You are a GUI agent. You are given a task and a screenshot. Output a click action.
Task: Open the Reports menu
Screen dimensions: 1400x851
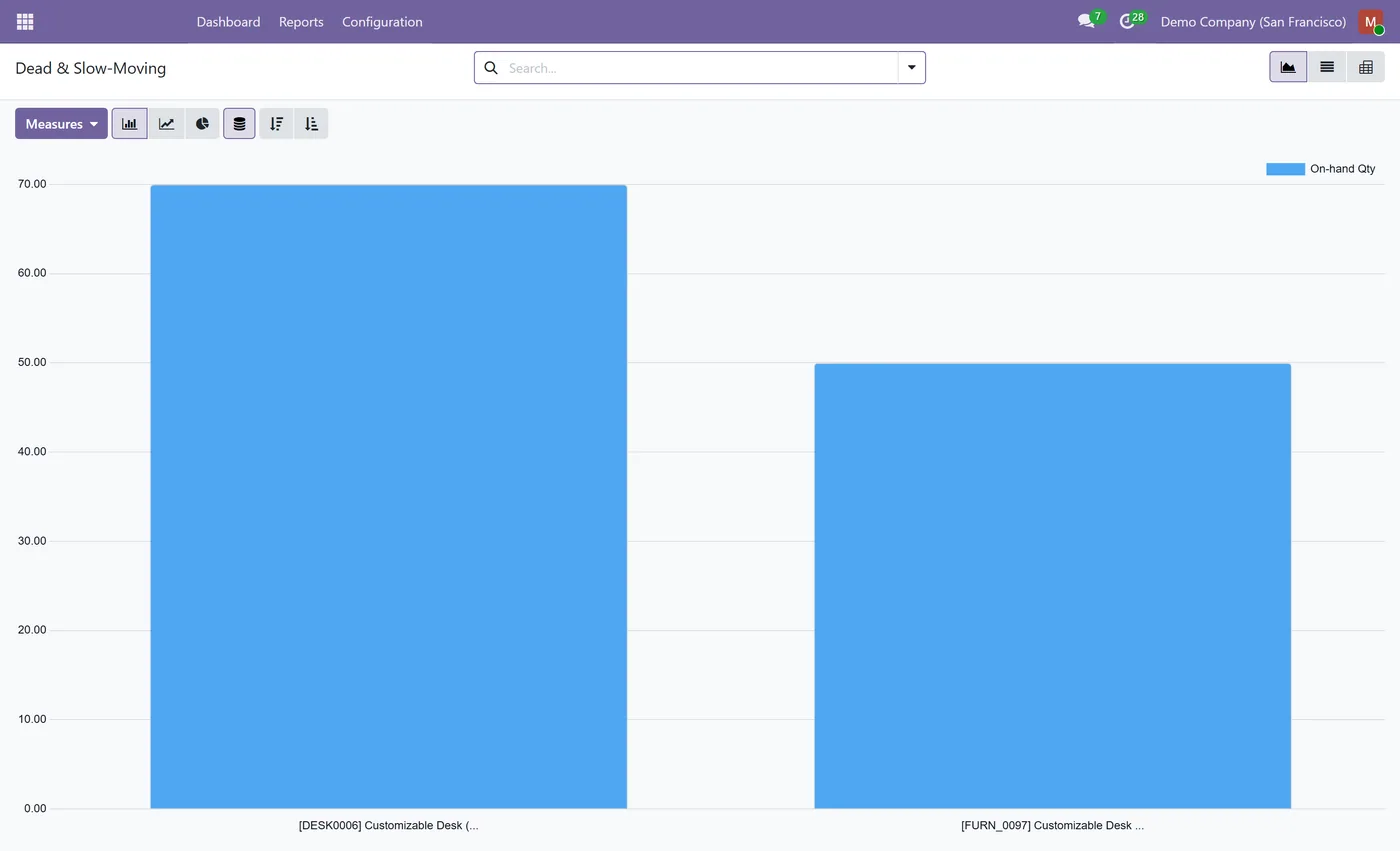tap(301, 21)
